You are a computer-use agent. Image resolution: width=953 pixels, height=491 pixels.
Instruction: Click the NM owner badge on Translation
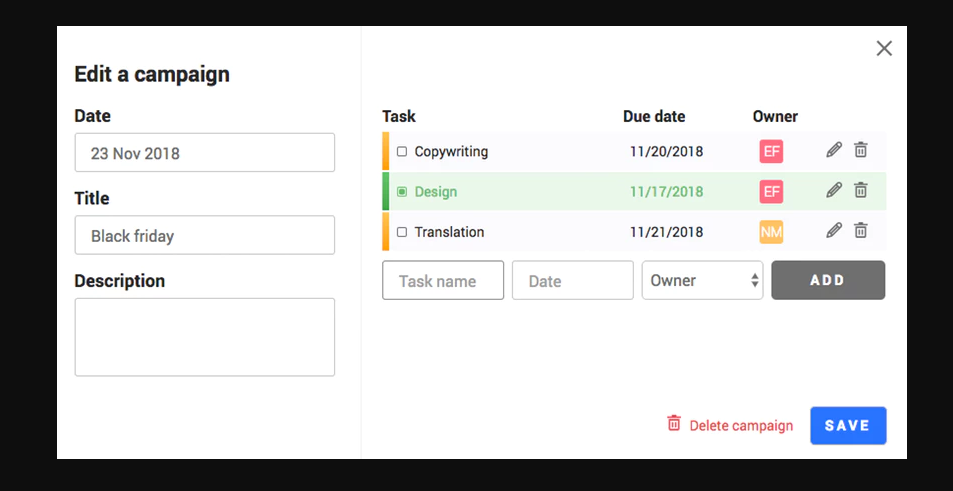771,232
